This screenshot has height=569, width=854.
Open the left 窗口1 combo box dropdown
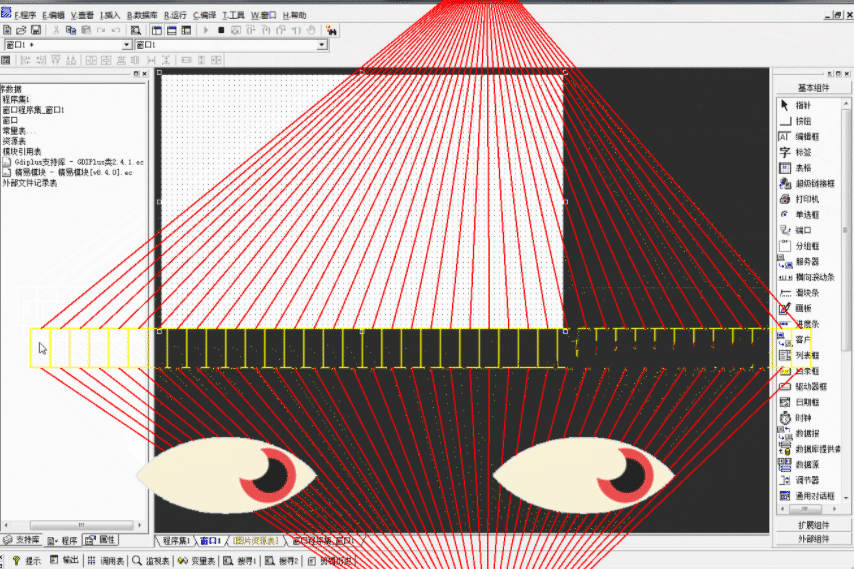(126, 45)
